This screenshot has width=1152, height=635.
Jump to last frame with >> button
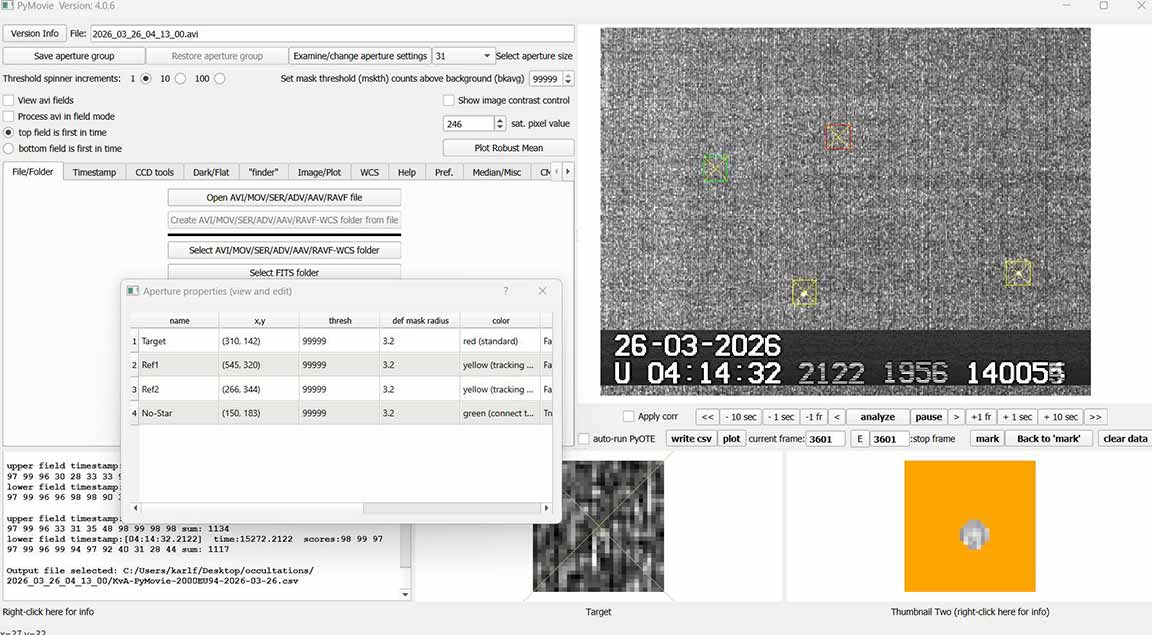(1095, 417)
